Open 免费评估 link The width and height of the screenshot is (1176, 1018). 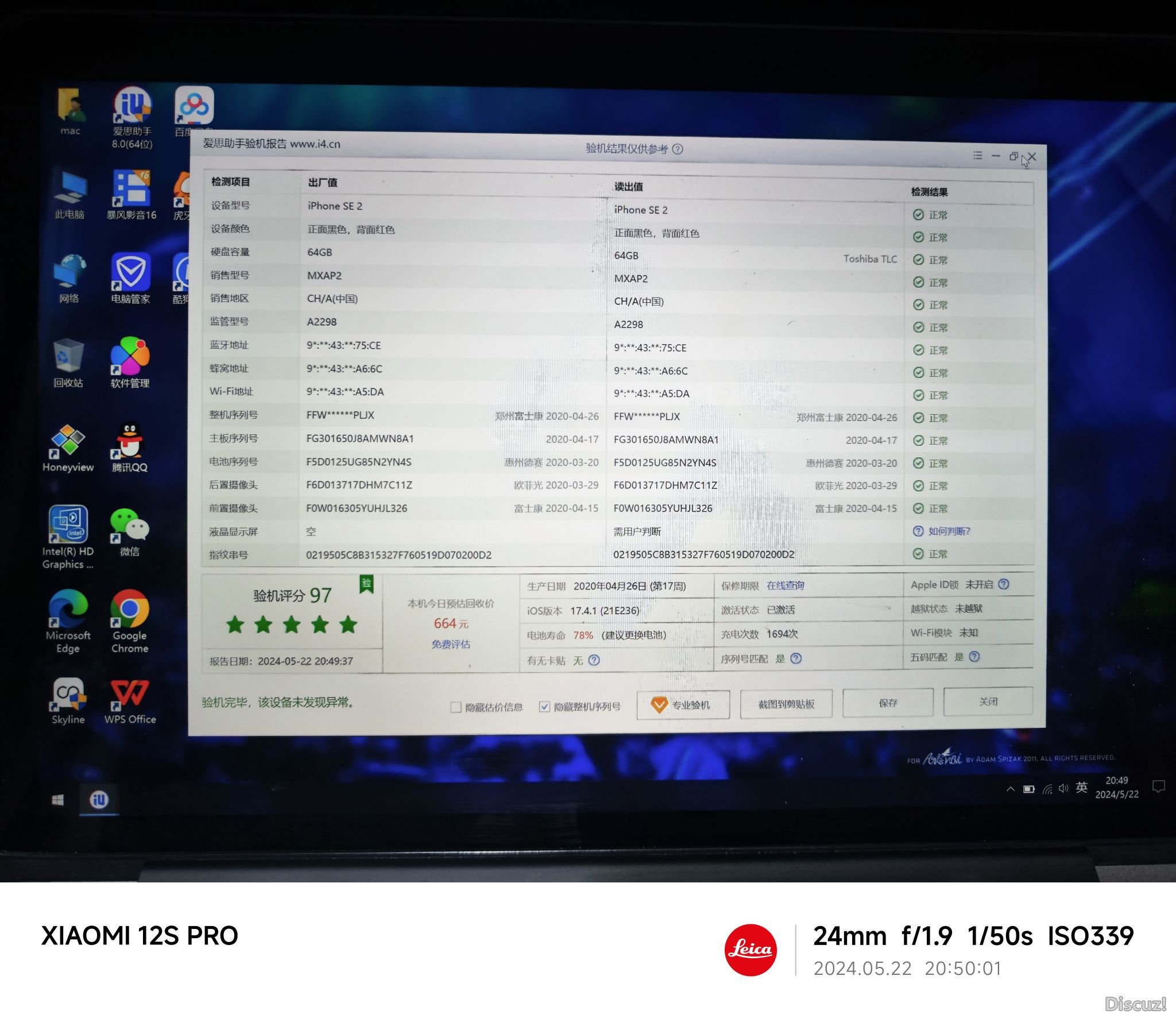(451, 645)
